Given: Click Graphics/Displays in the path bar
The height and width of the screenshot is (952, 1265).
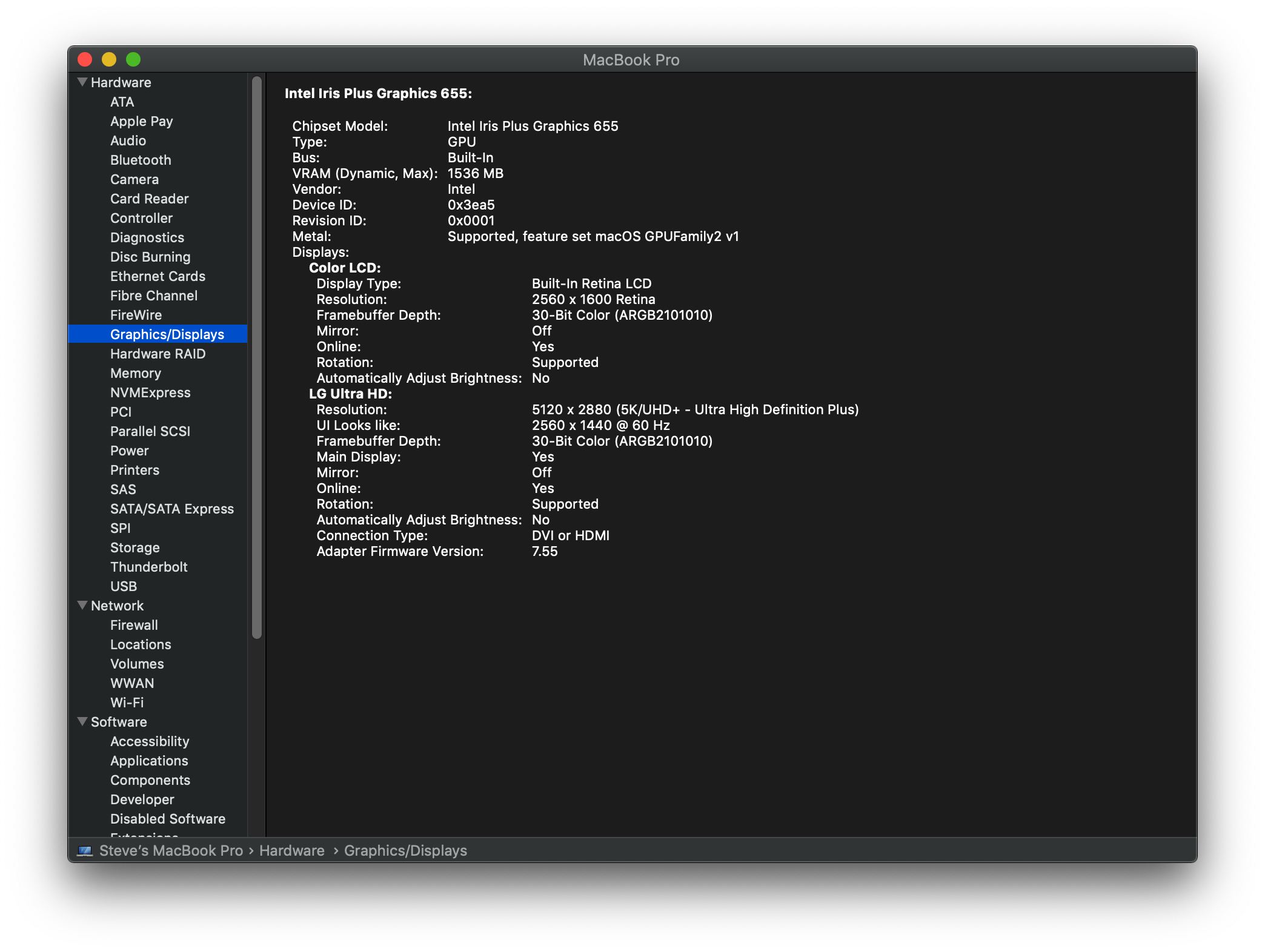Looking at the screenshot, I should (405, 851).
